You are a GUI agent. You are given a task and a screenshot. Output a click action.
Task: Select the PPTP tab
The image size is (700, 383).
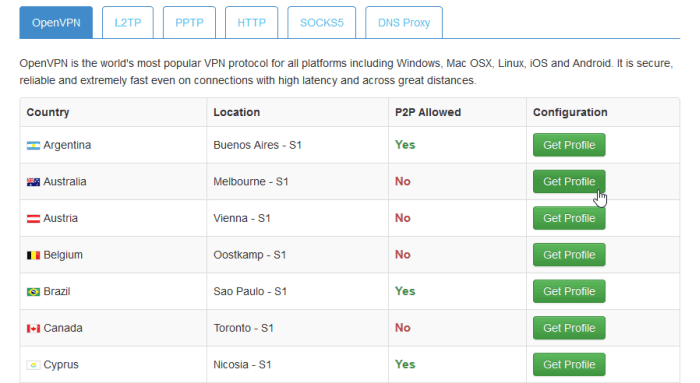click(x=189, y=22)
